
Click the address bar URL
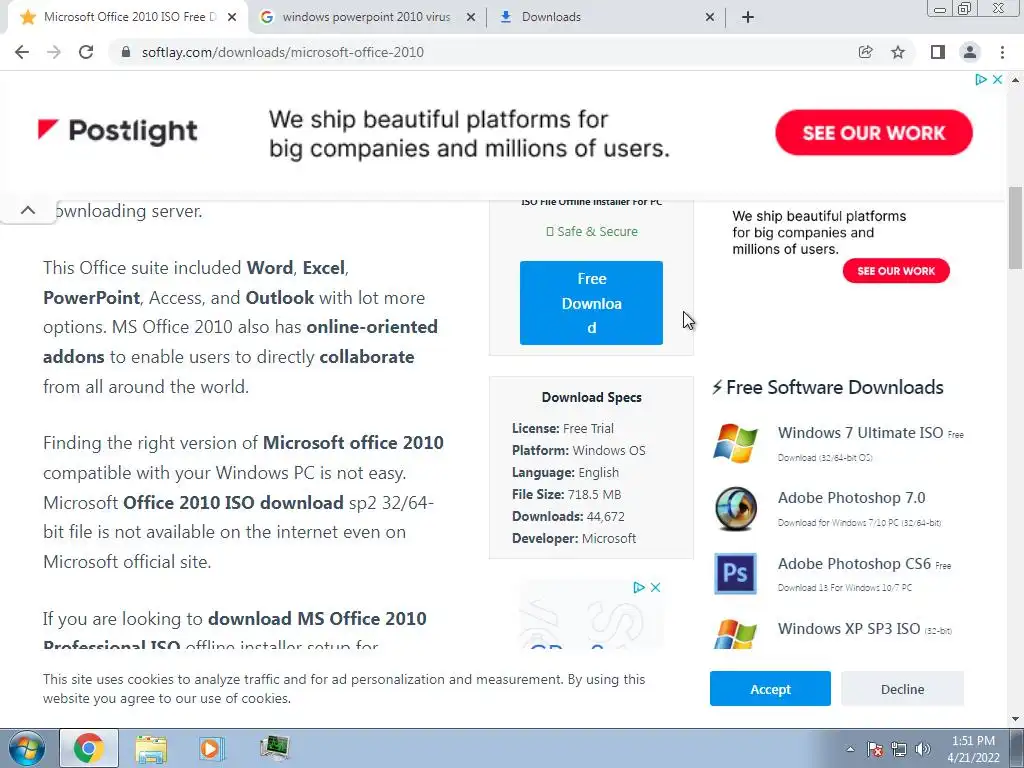tap(283, 52)
